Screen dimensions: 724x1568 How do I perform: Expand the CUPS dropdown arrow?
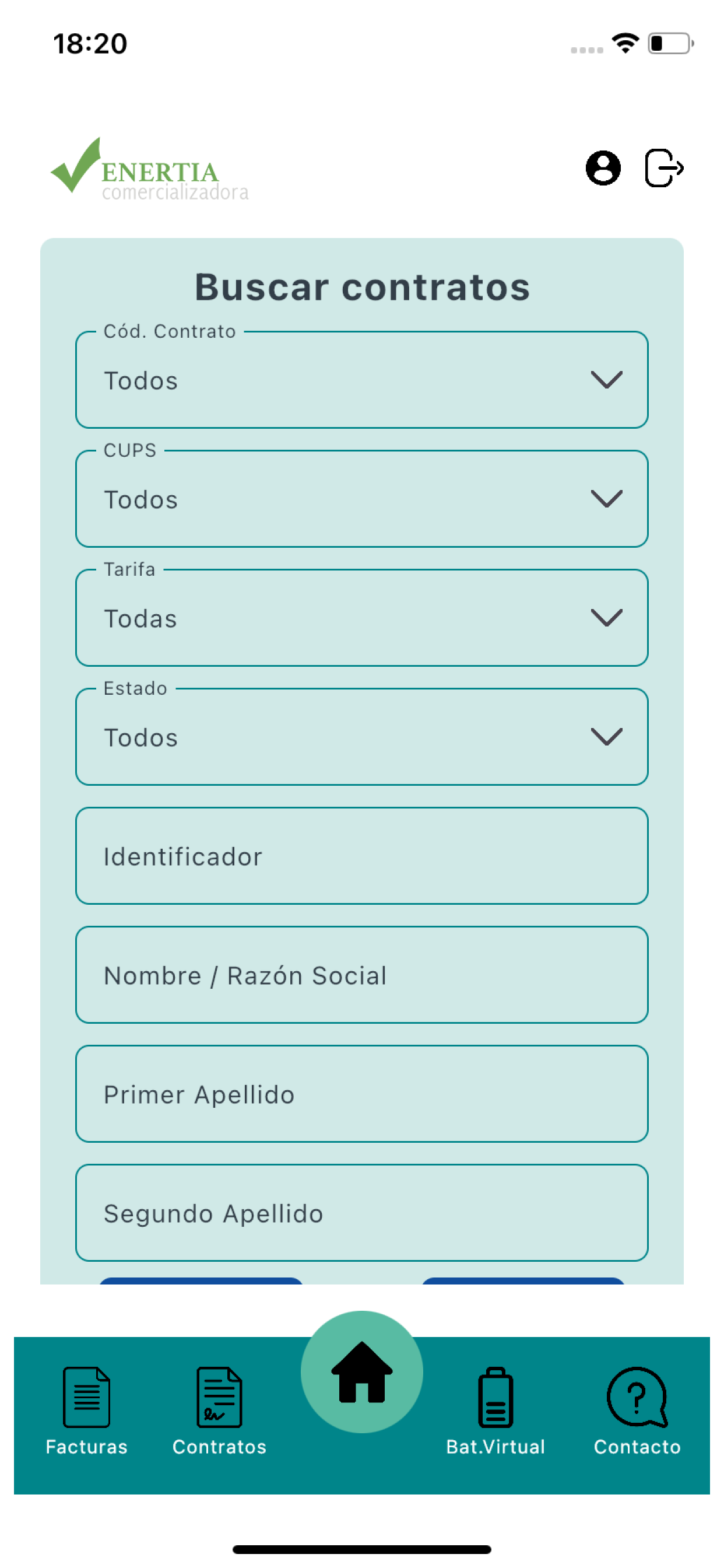(x=607, y=499)
